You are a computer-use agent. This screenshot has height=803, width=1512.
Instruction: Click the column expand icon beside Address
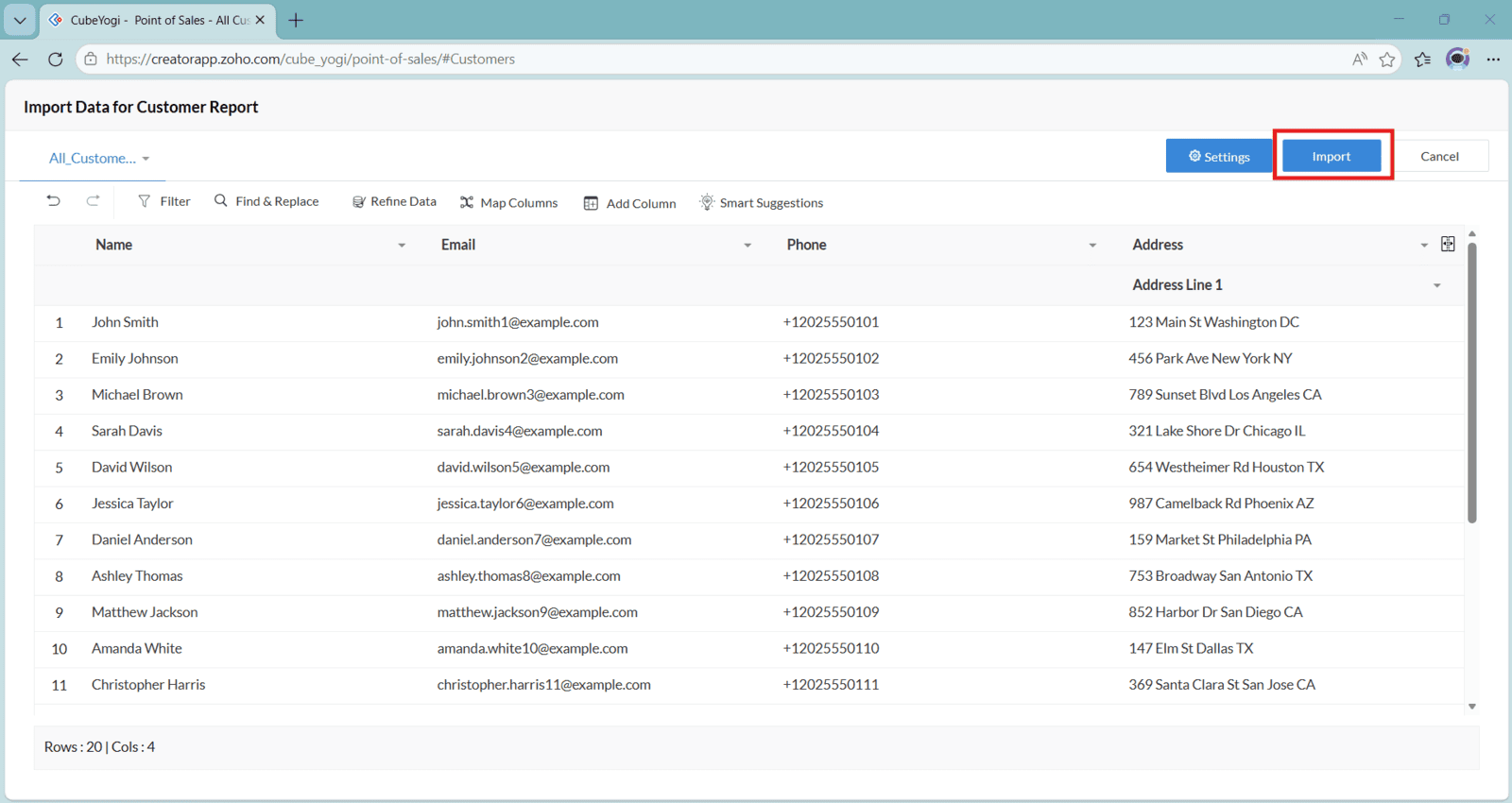[x=1448, y=245]
